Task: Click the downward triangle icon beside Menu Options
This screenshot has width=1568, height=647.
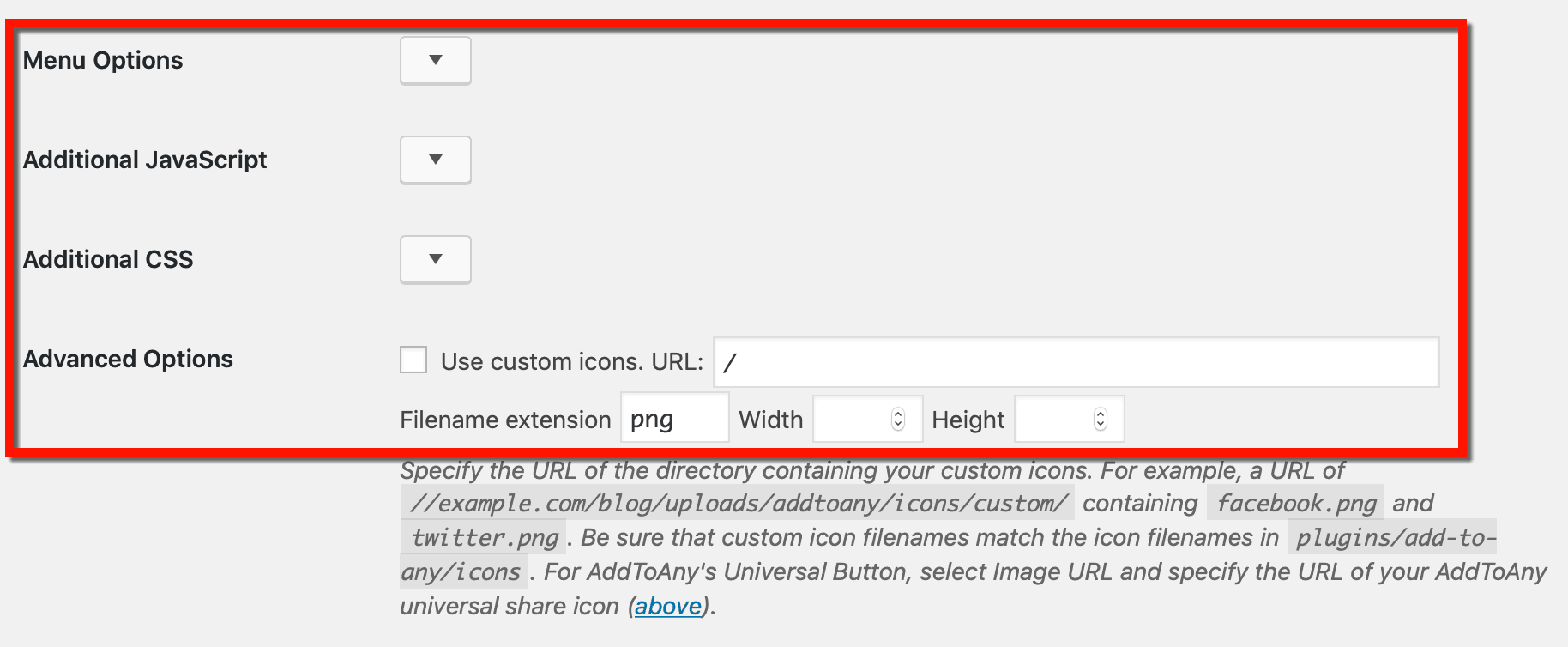Action: pyautogui.click(x=435, y=60)
